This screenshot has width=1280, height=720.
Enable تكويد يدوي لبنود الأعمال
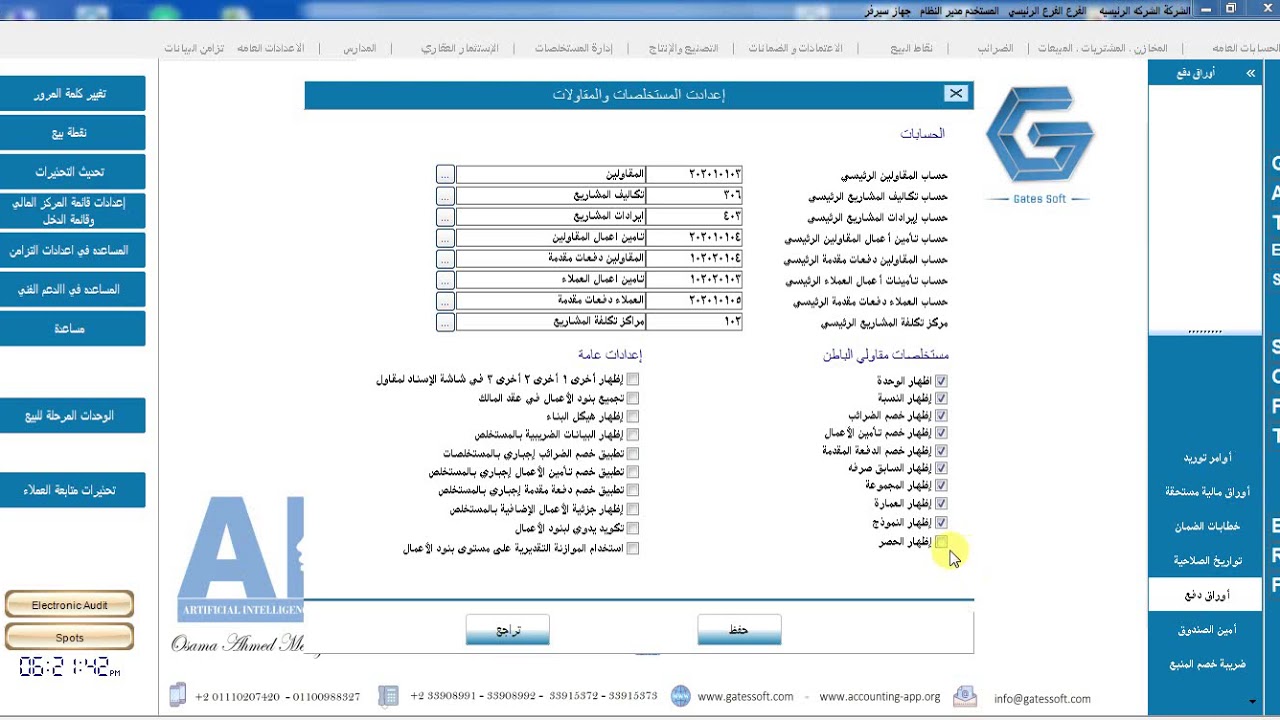coord(633,528)
